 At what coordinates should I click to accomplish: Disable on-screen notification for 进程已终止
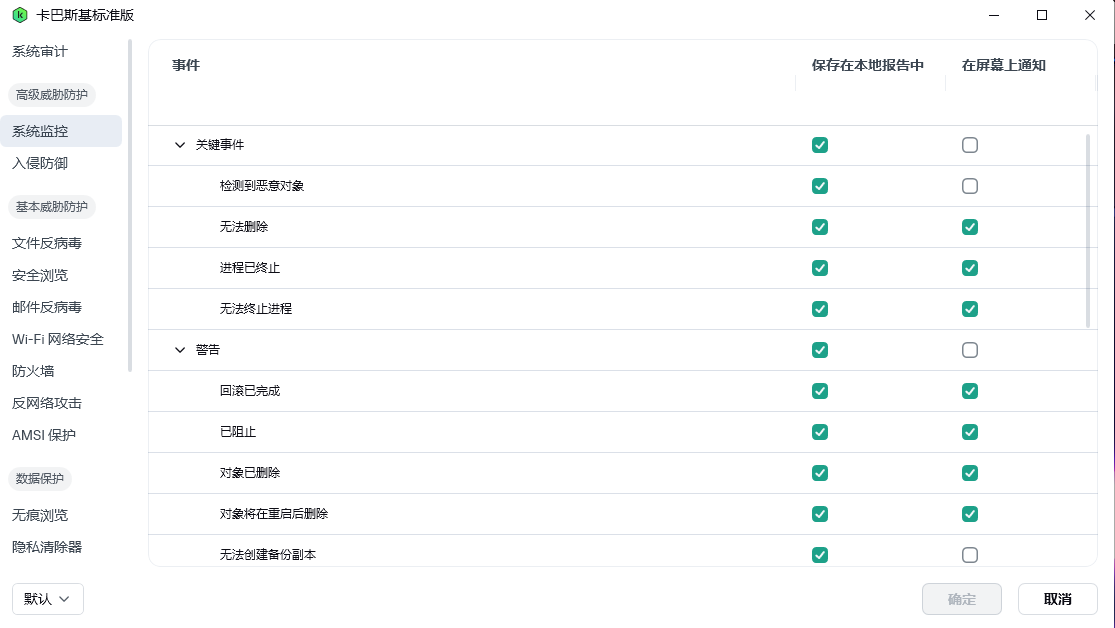970,268
